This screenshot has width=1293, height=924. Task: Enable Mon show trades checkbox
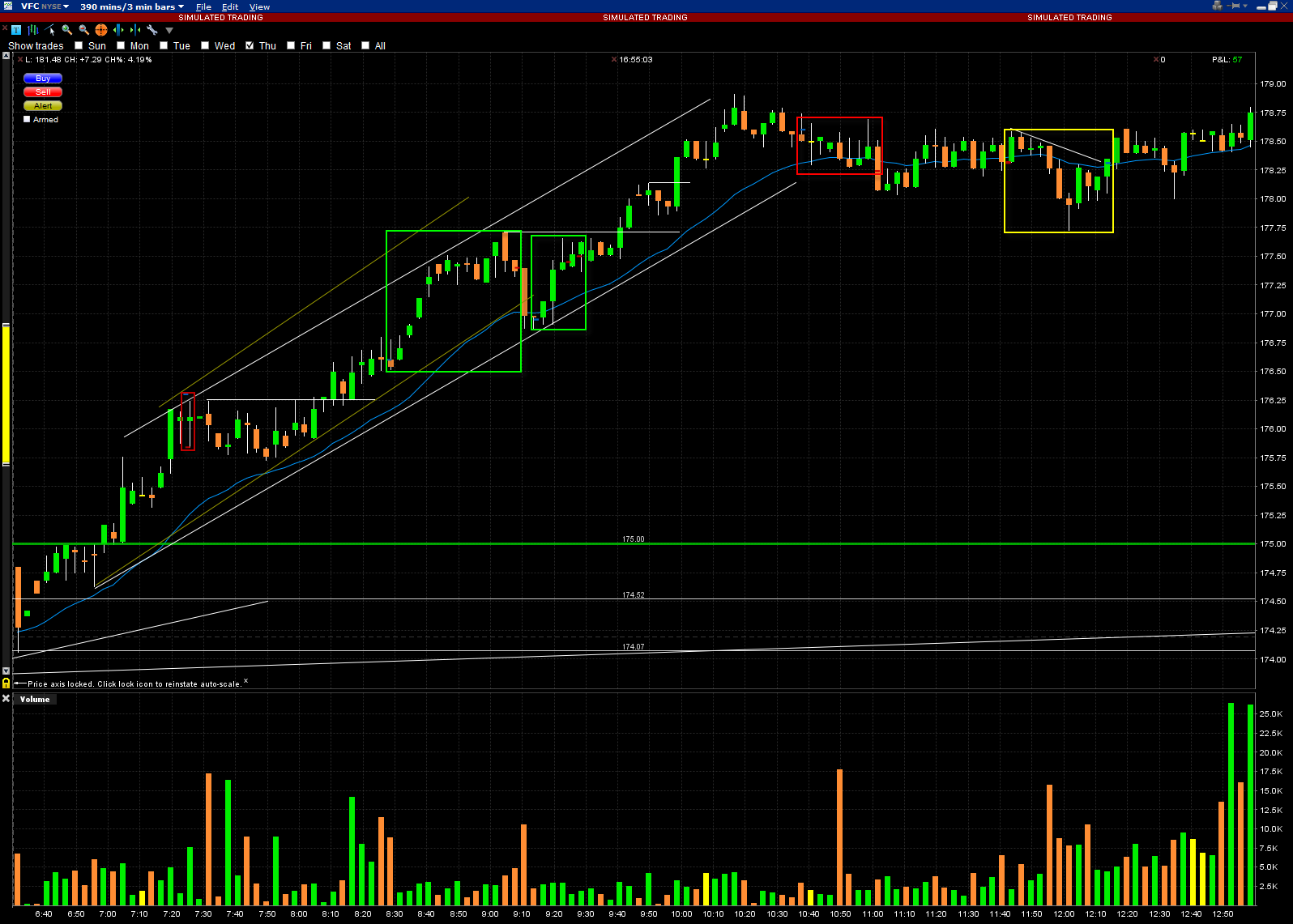pyautogui.click(x=121, y=45)
